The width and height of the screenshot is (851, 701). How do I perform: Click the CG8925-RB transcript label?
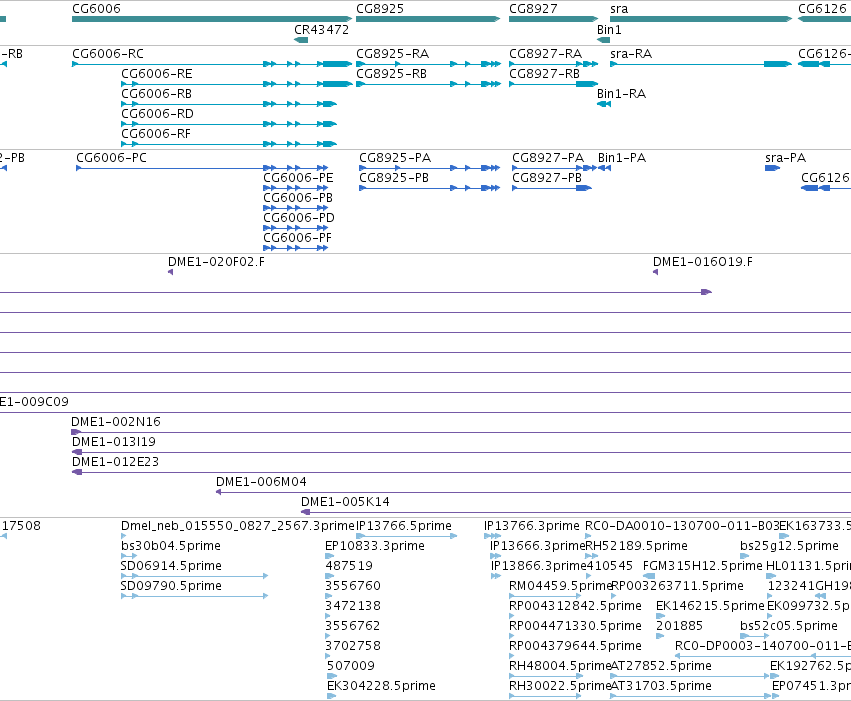point(391,74)
